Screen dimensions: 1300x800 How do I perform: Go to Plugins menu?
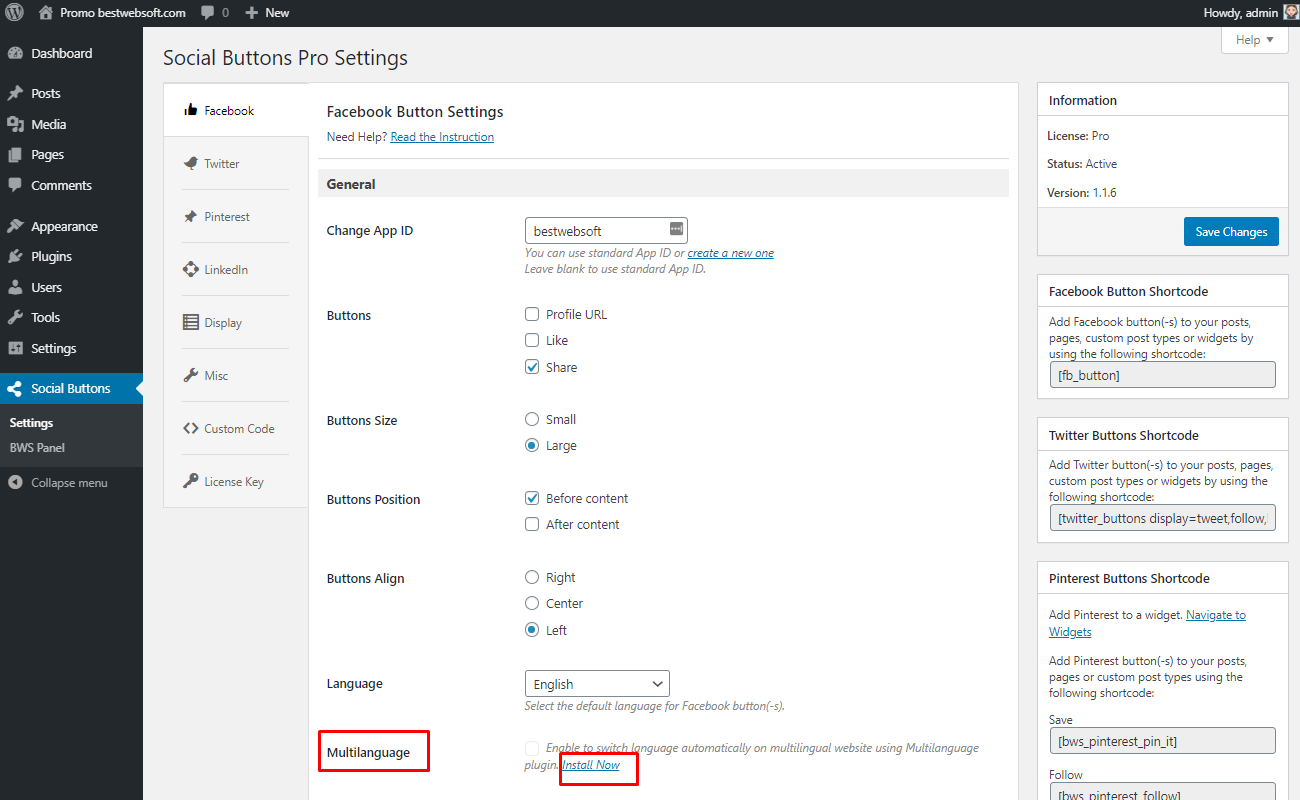[52, 256]
